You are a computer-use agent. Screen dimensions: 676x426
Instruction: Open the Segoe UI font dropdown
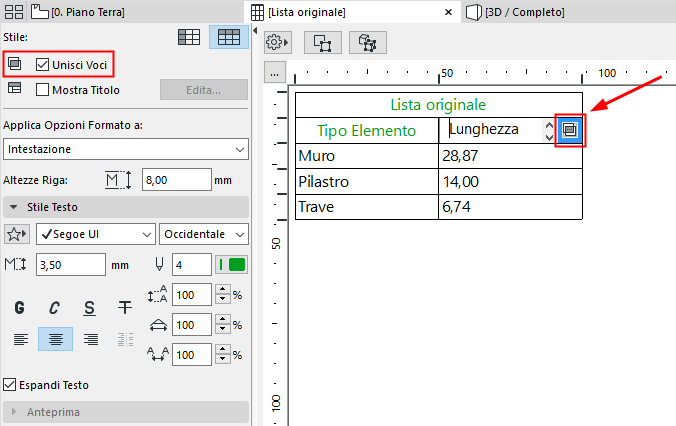[x=95, y=234]
